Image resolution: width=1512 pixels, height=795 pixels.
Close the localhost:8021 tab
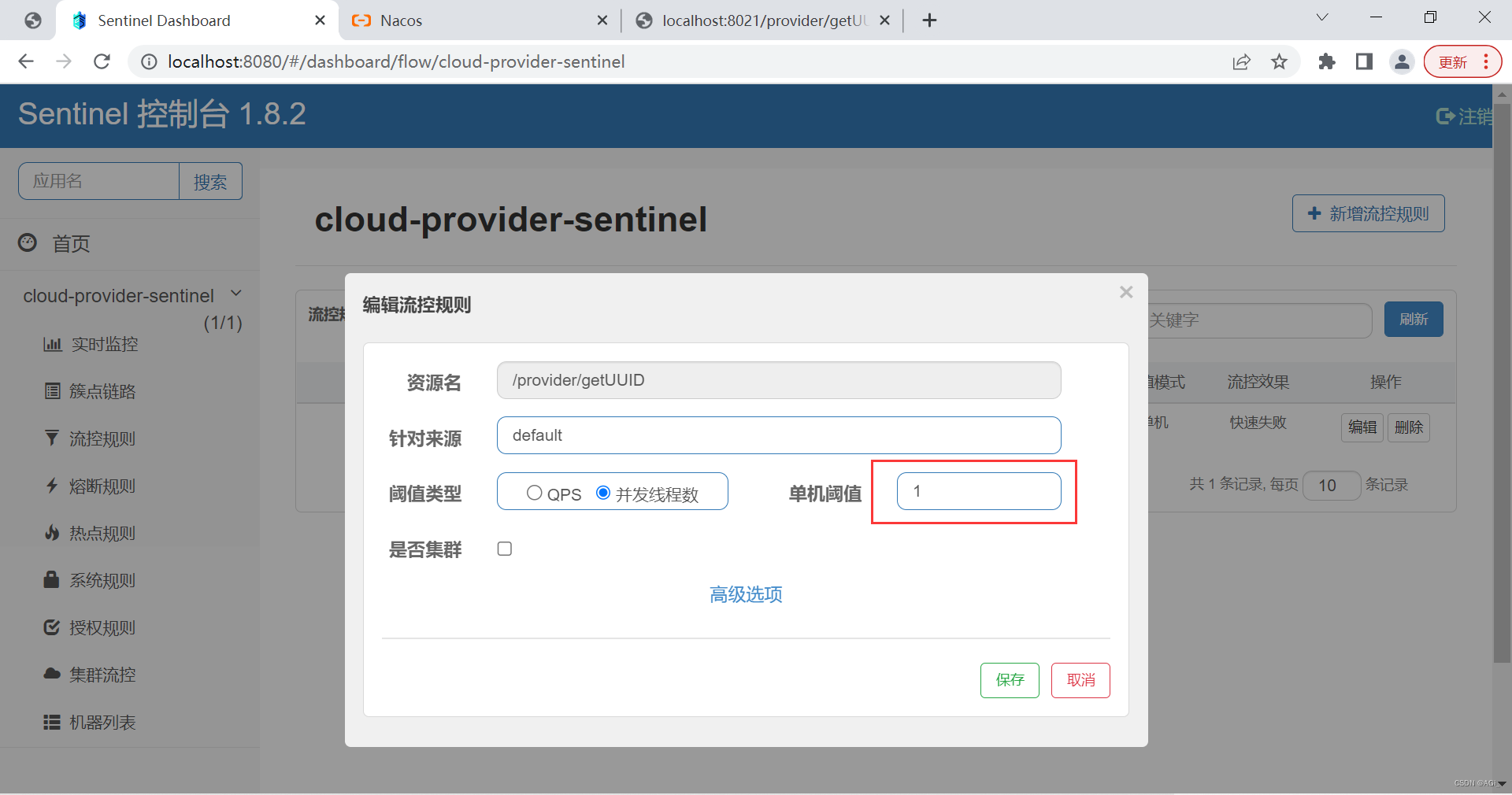[884, 20]
